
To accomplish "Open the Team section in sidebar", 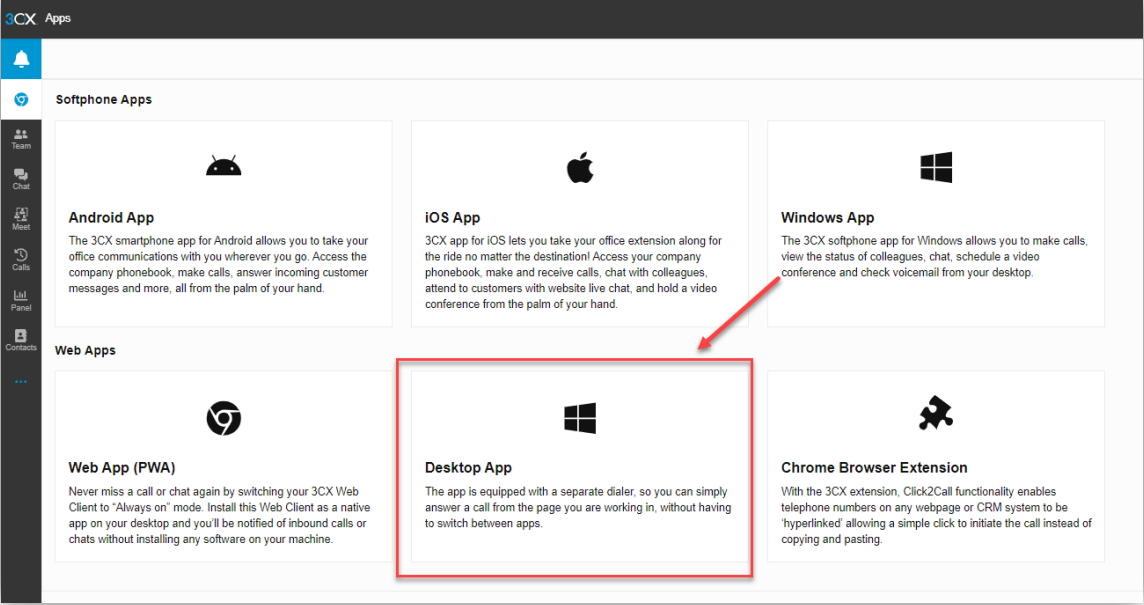I will pos(21,139).
